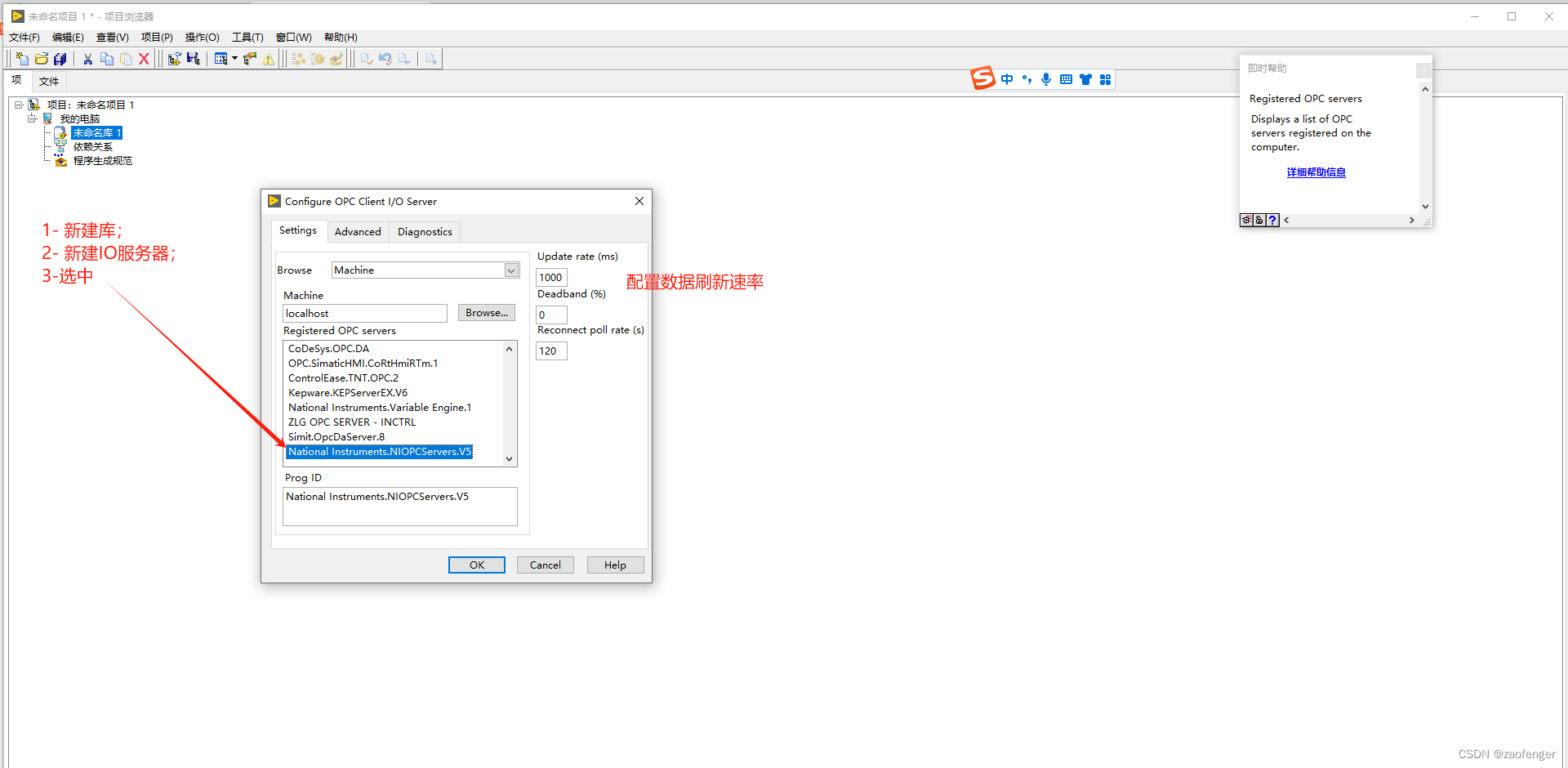1568x768 pixels.
Task: Open the error list warning icon
Action: (269, 58)
